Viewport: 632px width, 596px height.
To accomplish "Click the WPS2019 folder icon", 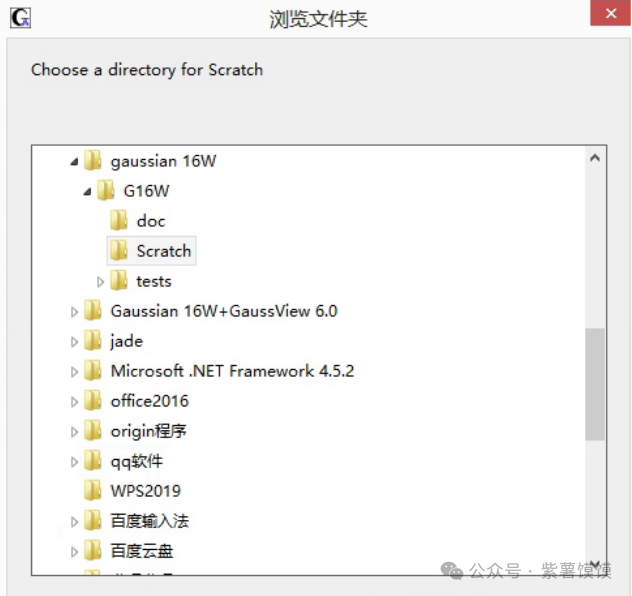I will 93,491.
